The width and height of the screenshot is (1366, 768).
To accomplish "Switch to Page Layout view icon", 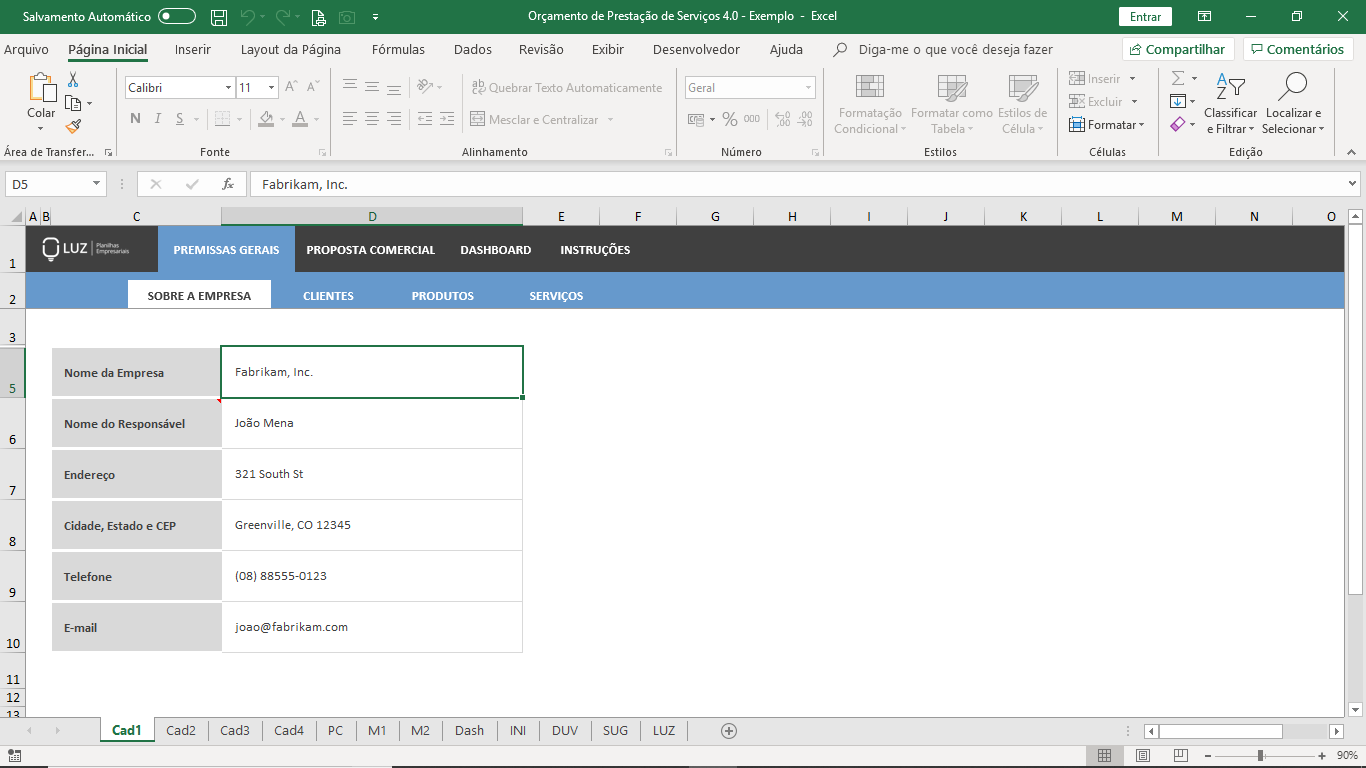I will (1143, 755).
